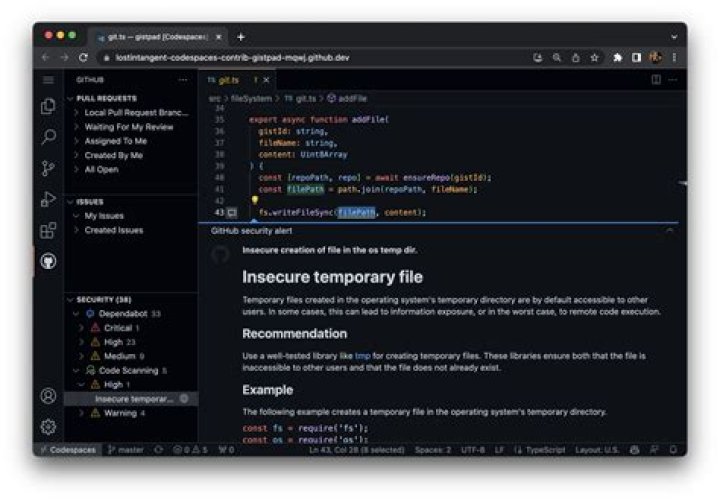Open the Accounts menu icon

pyautogui.click(x=48, y=396)
